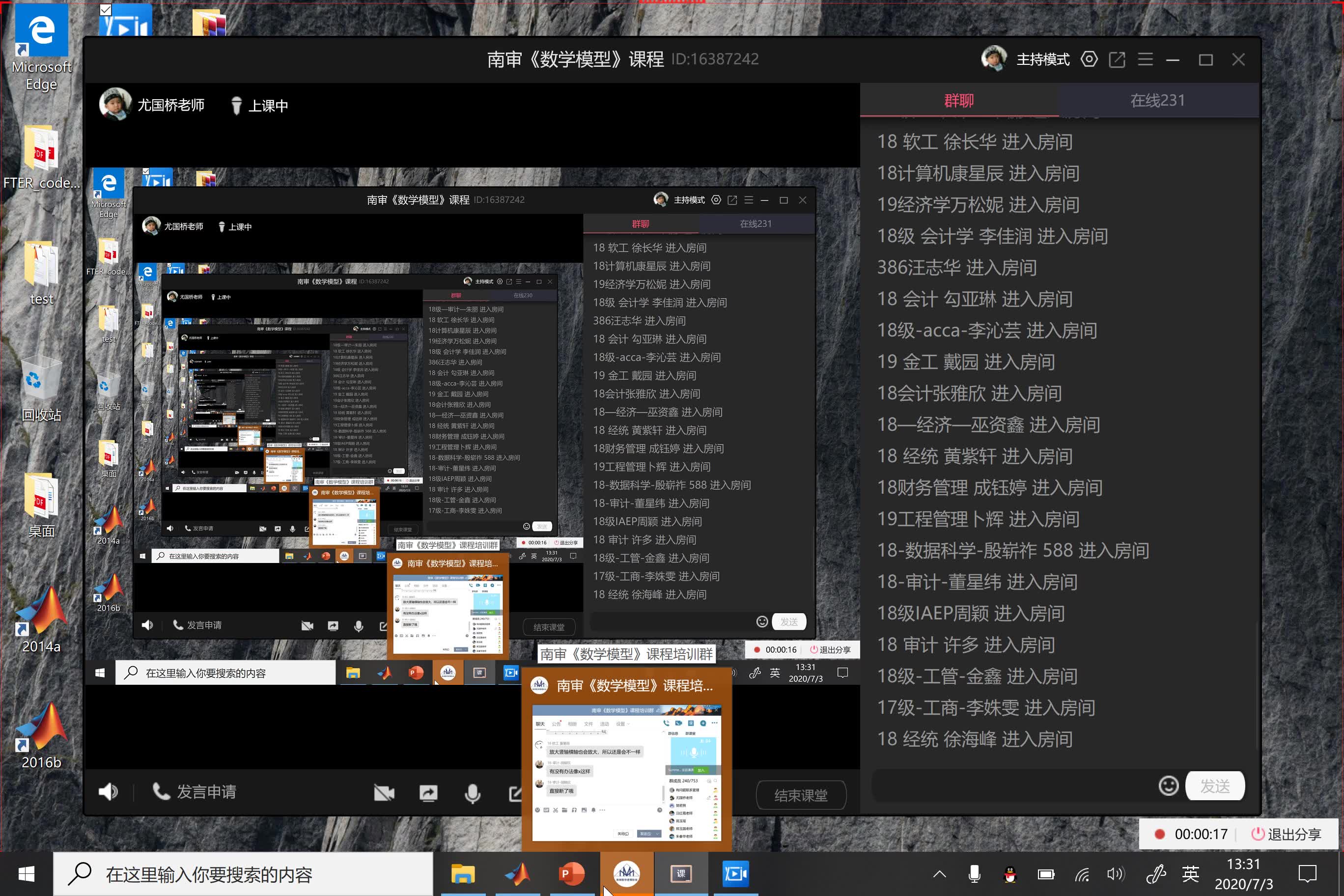Open MATLAB from the taskbar
1344x896 pixels.
[x=517, y=874]
